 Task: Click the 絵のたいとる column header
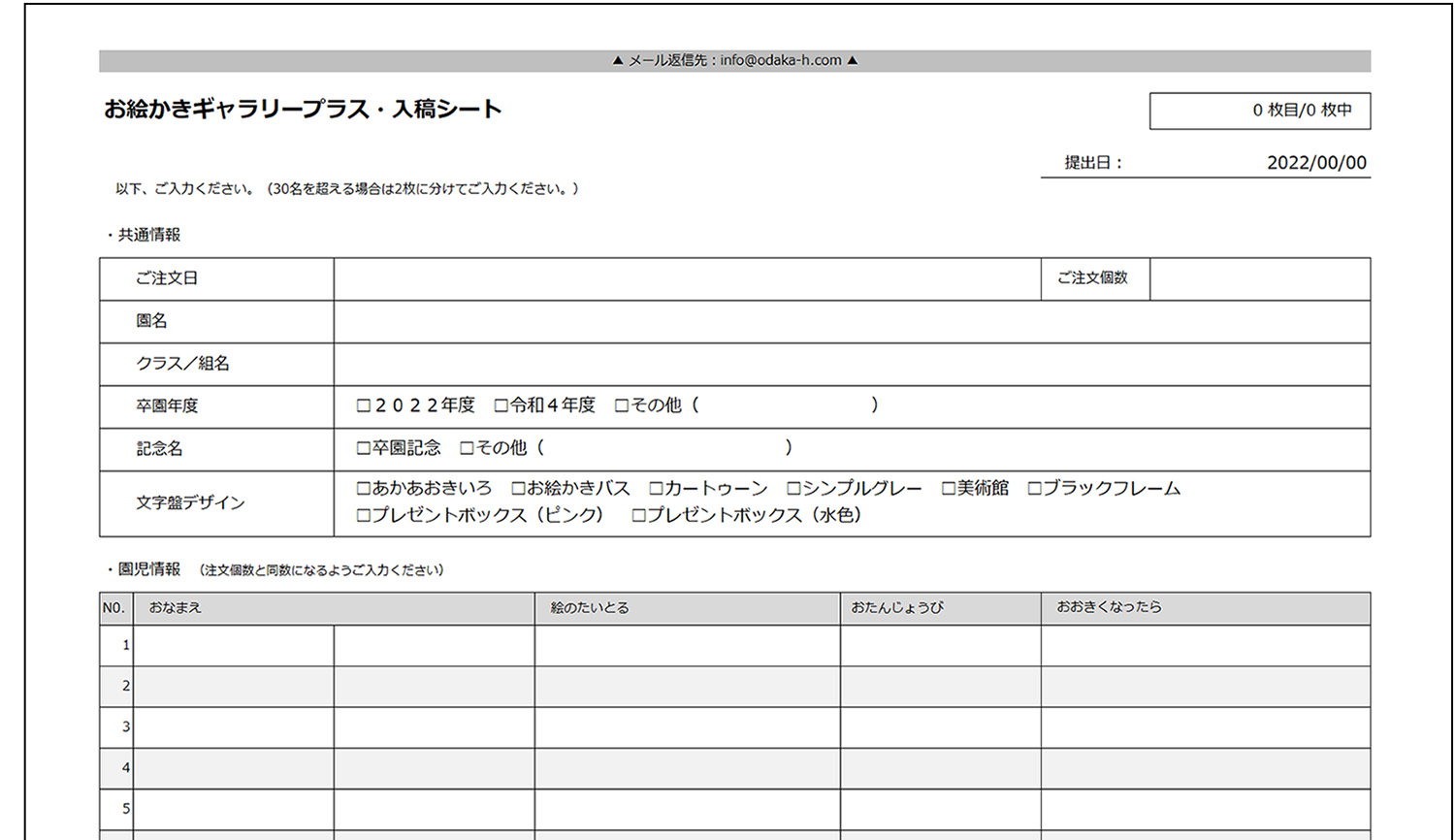click(688, 608)
